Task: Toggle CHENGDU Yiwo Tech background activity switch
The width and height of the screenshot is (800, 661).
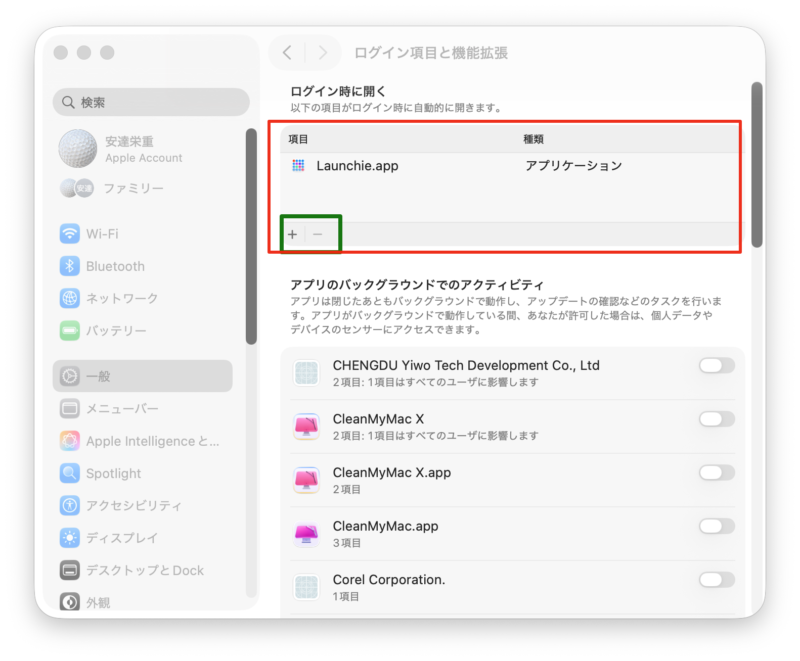Action: [716, 366]
